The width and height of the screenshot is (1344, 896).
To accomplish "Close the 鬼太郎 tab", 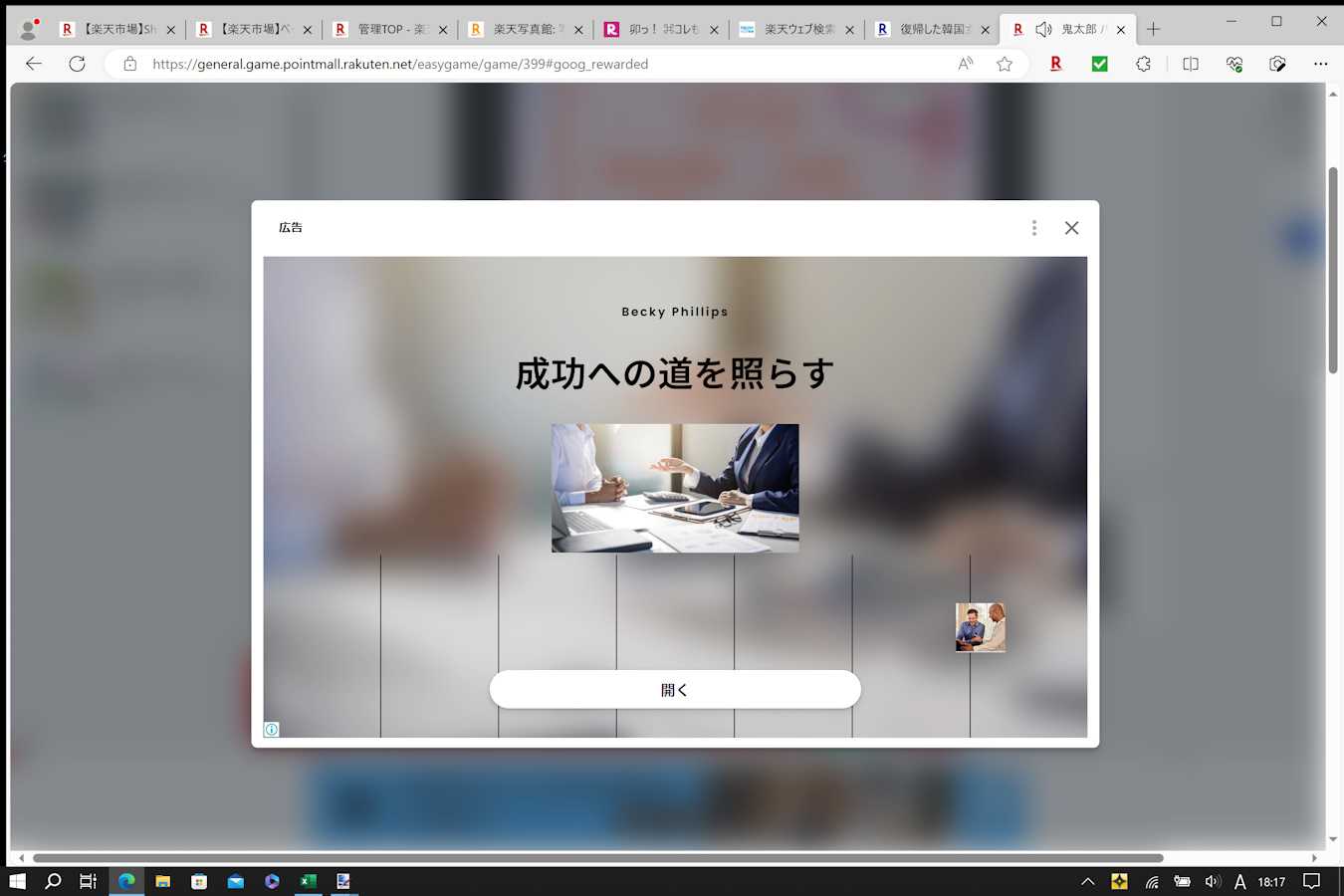I will tap(1121, 30).
